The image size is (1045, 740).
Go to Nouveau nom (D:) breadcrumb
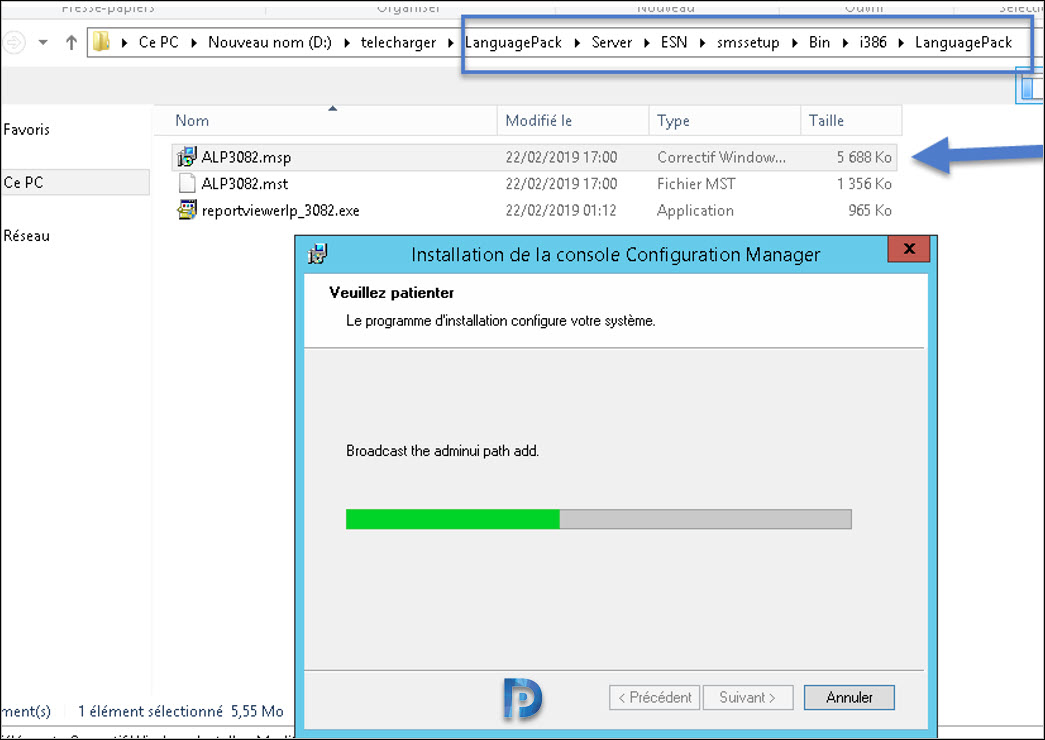(x=269, y=42)
